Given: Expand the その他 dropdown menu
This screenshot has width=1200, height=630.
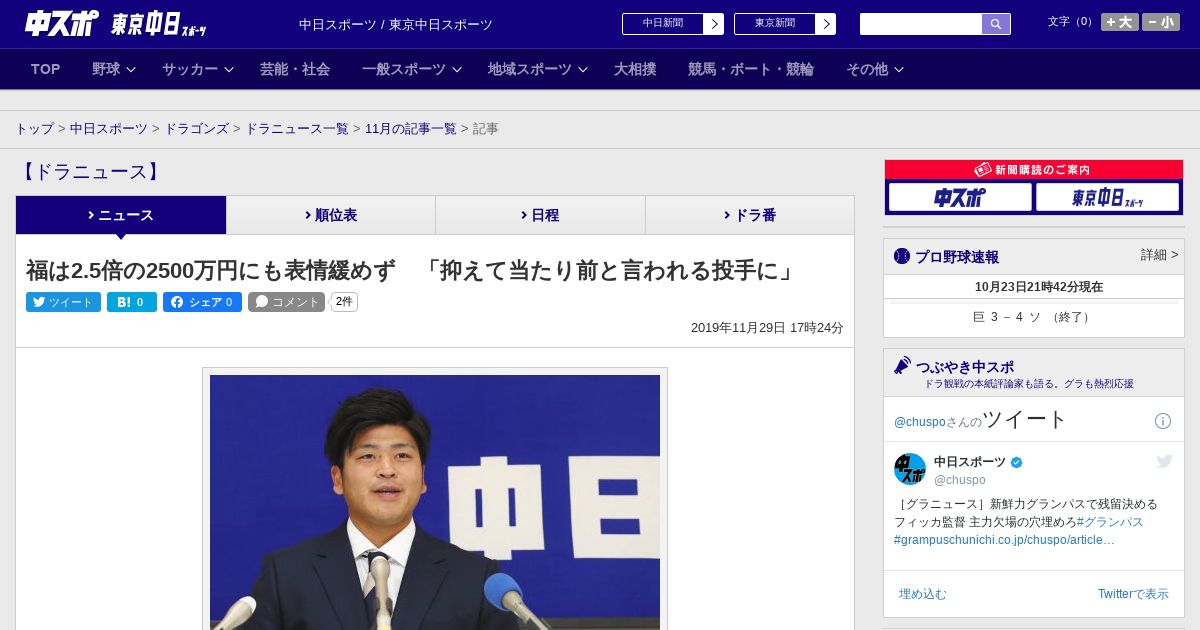Looking at the screenshot, I should 875,69.
